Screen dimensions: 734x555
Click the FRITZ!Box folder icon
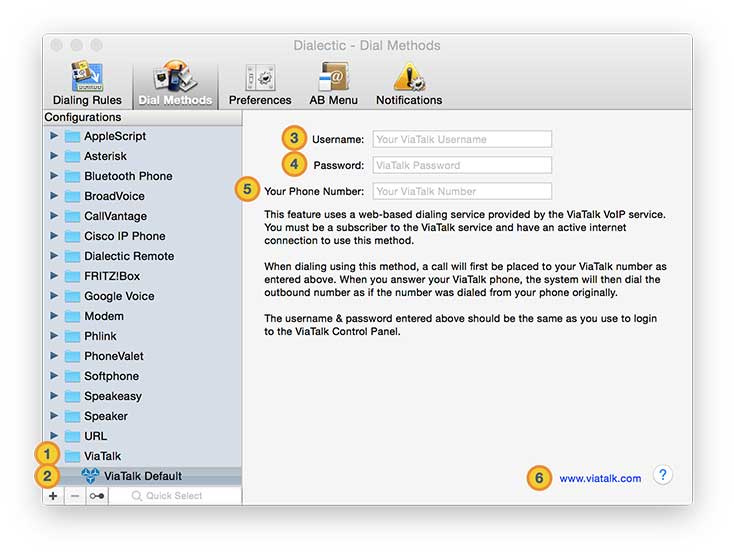click(72, 277)
